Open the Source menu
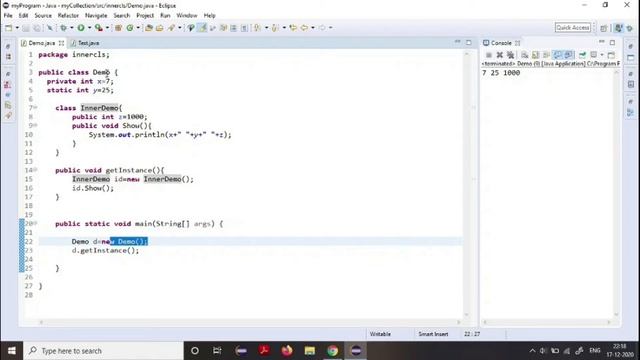 coord(43,16)
